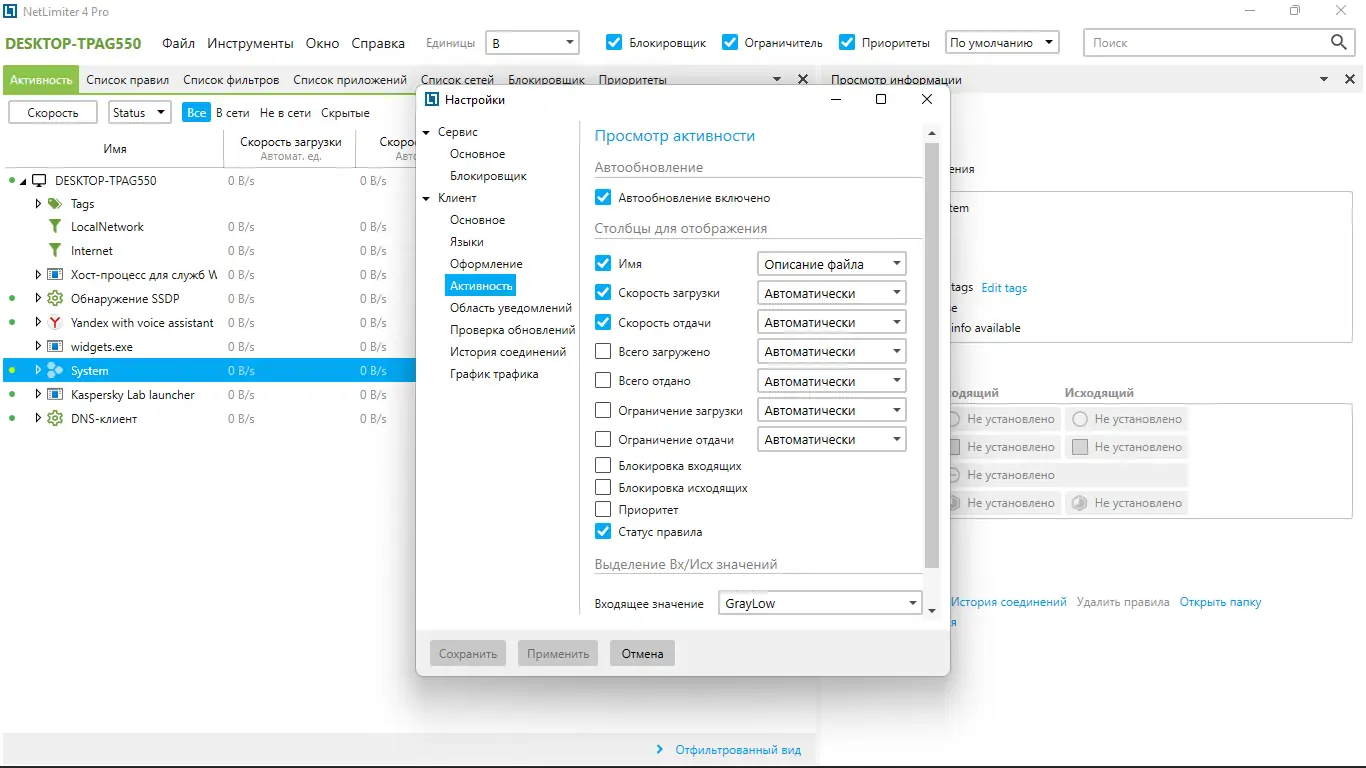Image resolution: width=1366 pixels, height=768 pixels.
Task: Click the Tags icon in the tree
Action: [x=55, y=203]
